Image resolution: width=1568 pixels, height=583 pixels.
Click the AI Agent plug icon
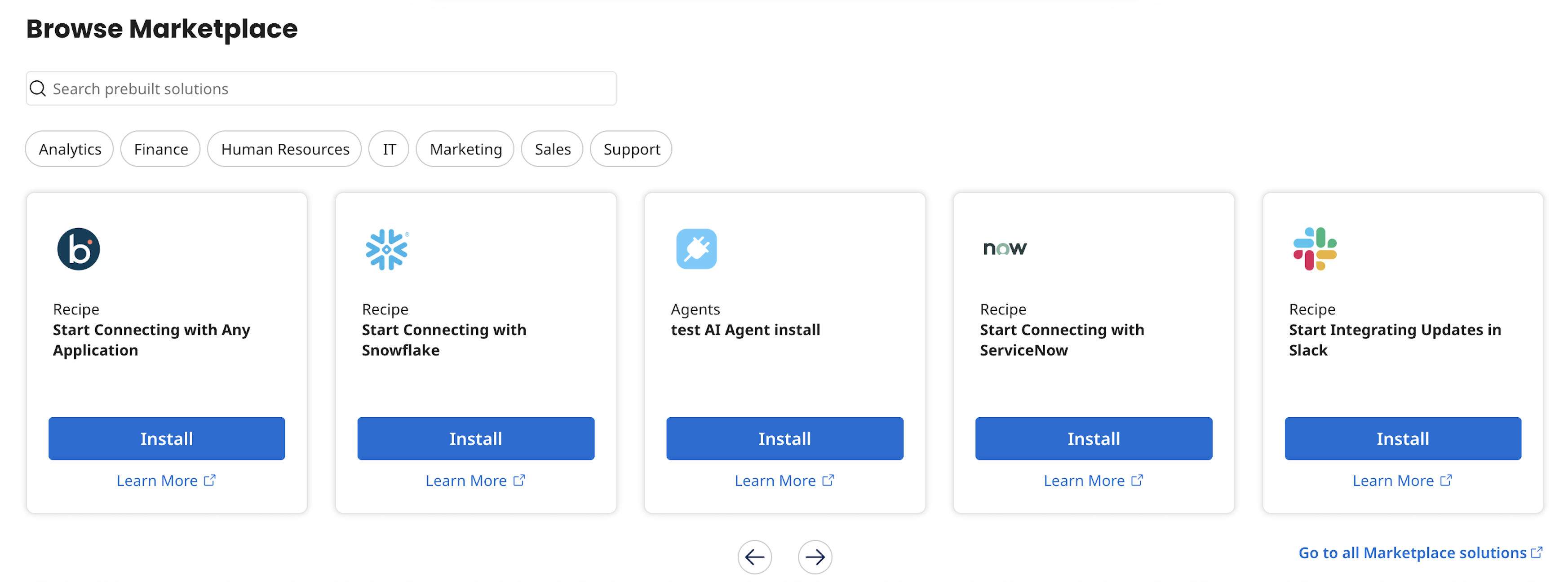(696, 249)
